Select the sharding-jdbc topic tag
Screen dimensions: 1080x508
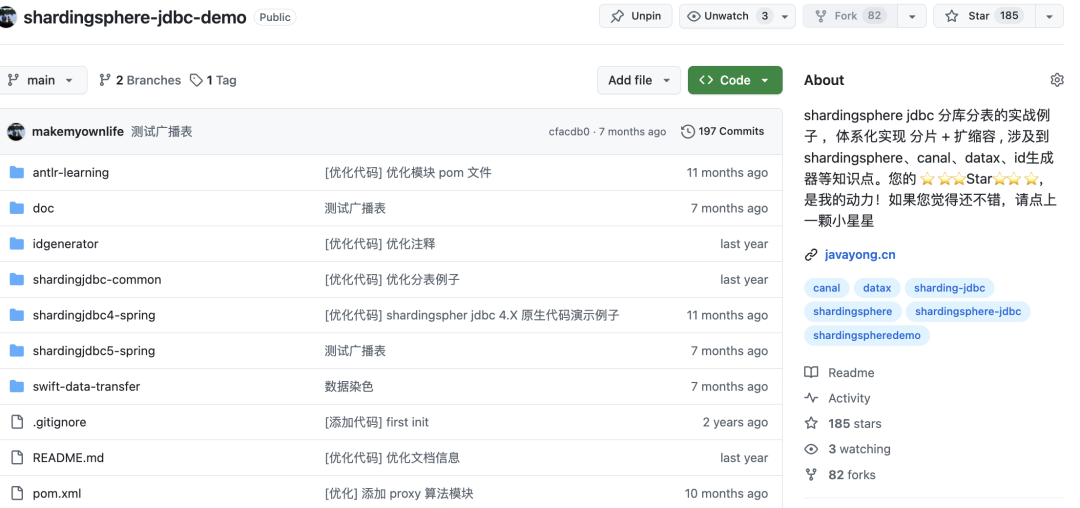point(949,288)
